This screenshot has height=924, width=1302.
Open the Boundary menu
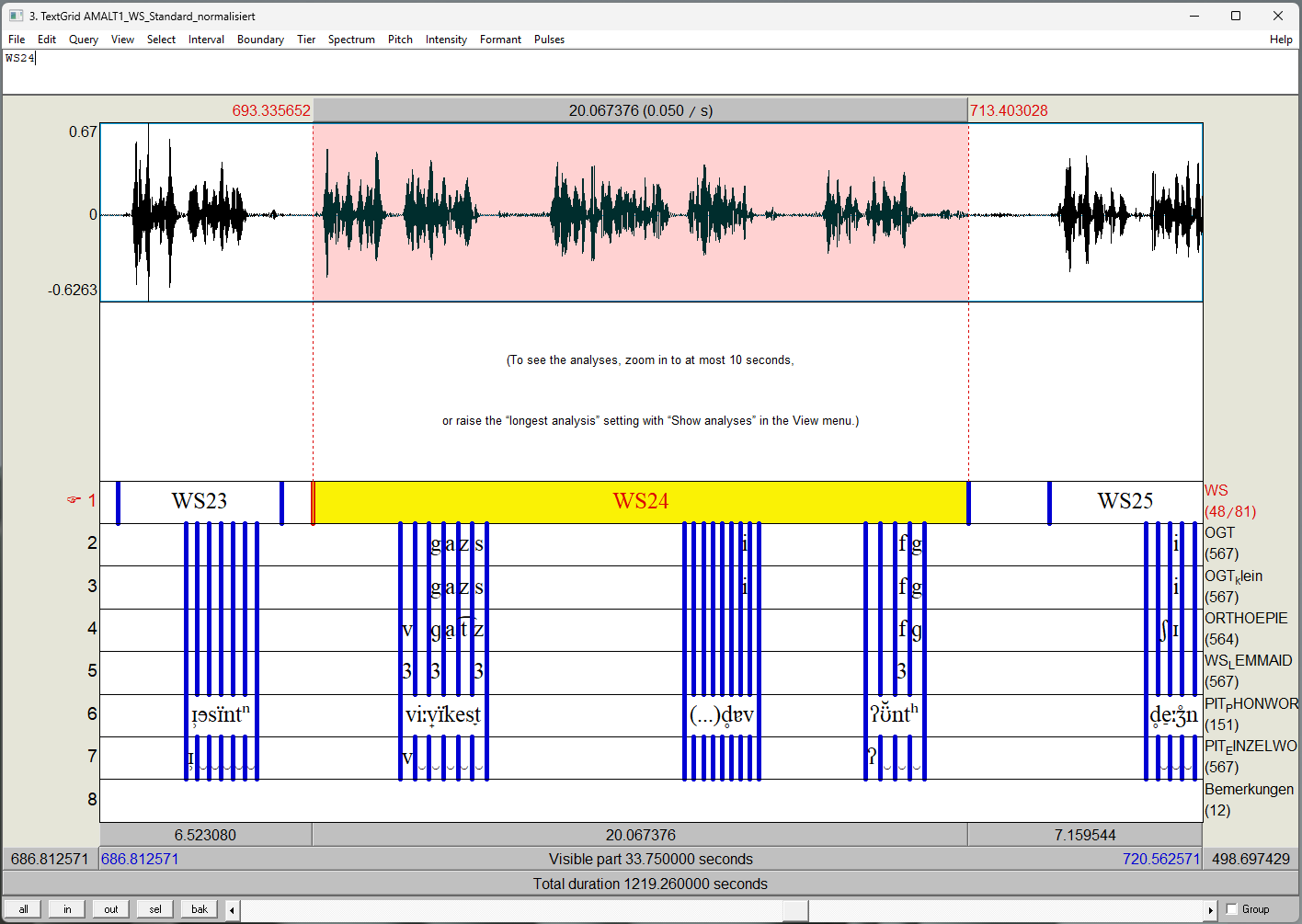[260, 40]
